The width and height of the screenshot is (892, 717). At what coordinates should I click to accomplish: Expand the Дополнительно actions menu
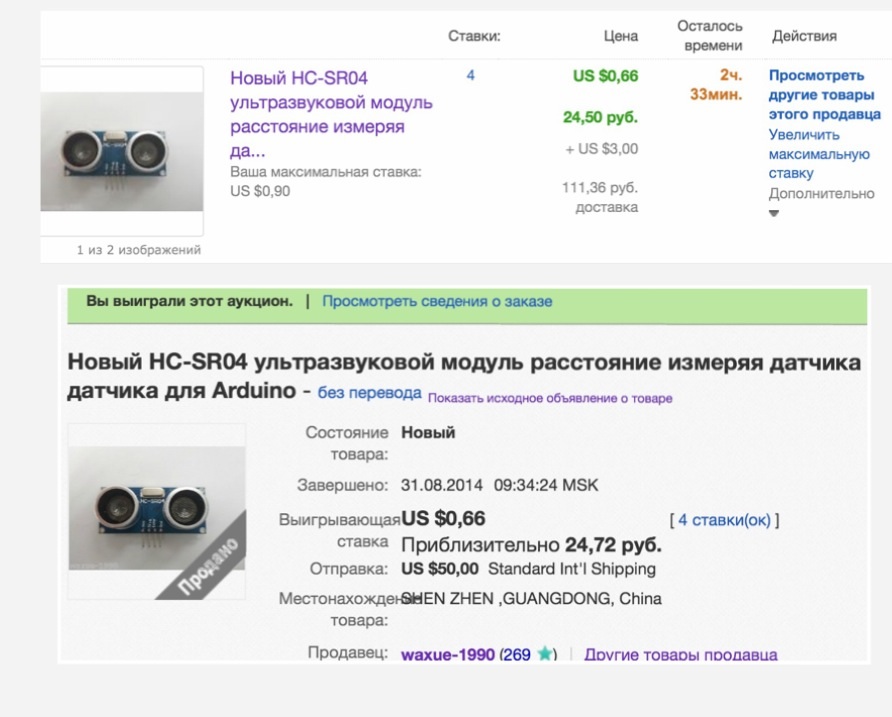[x=821, y=193]
